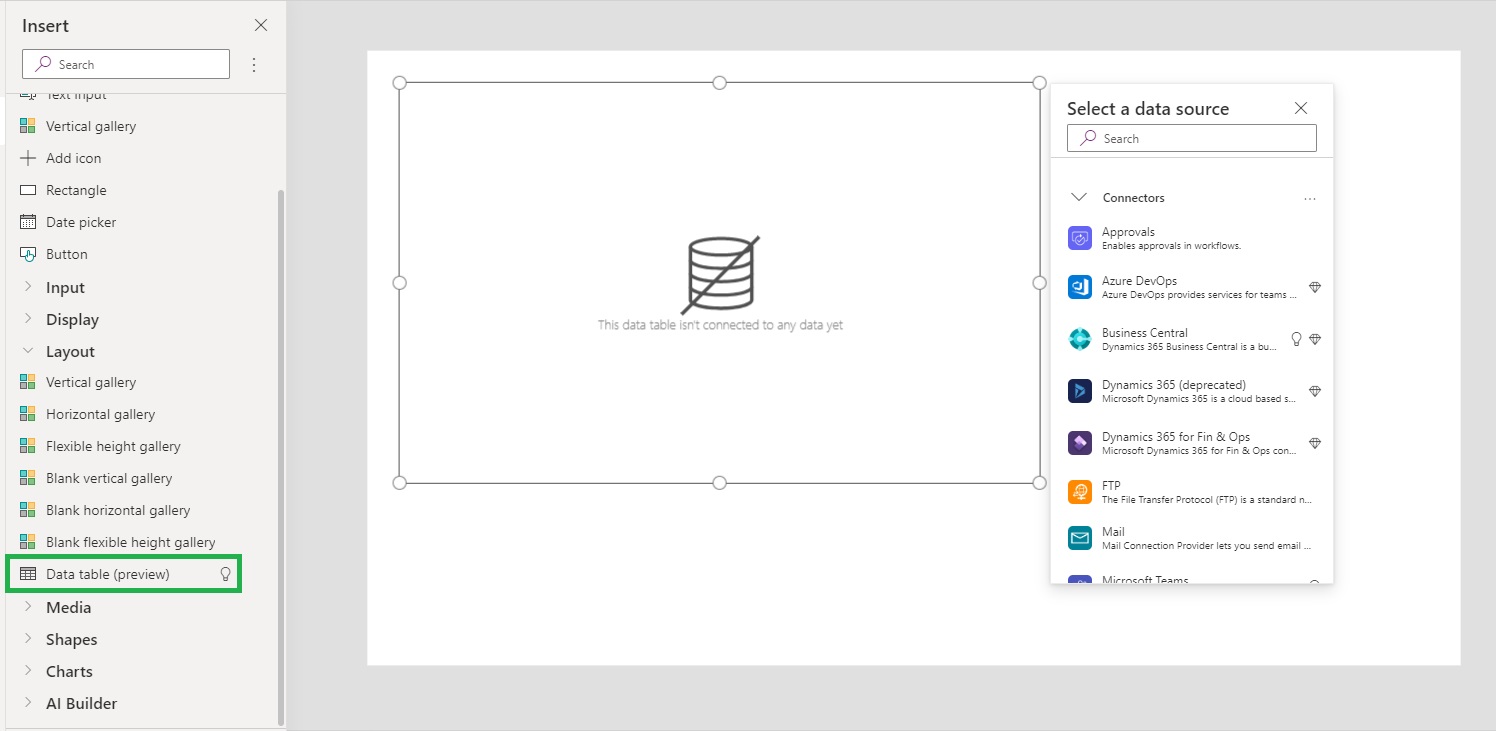This screenshot has height=731, width=1496.
Task: Close the Select a data source panel
Action: [x=1300, y=108]
